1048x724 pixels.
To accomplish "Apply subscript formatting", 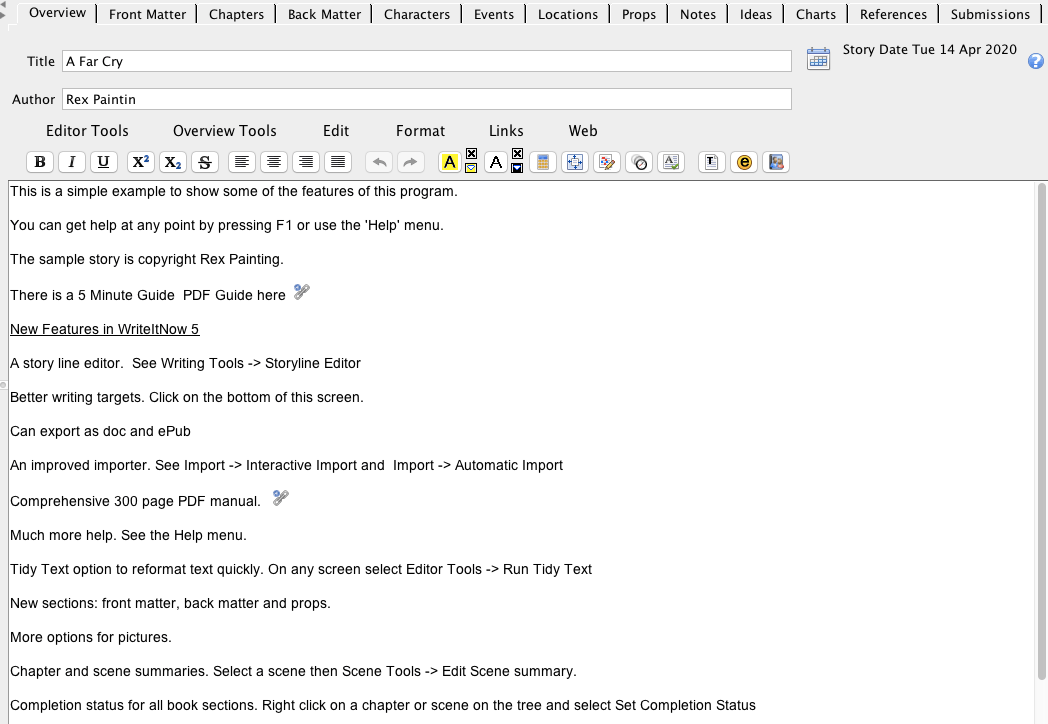I will [x=172, y=162].
